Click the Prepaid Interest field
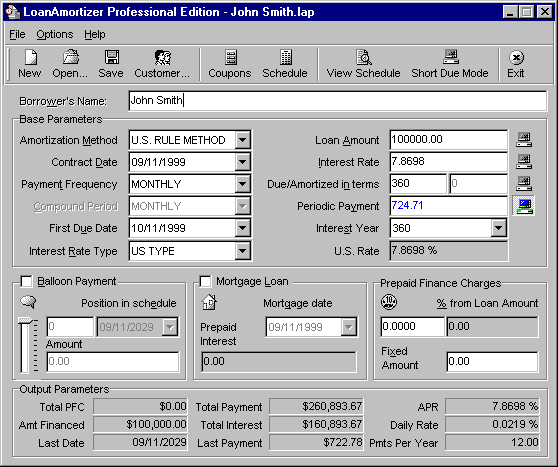 coord(279,362)
